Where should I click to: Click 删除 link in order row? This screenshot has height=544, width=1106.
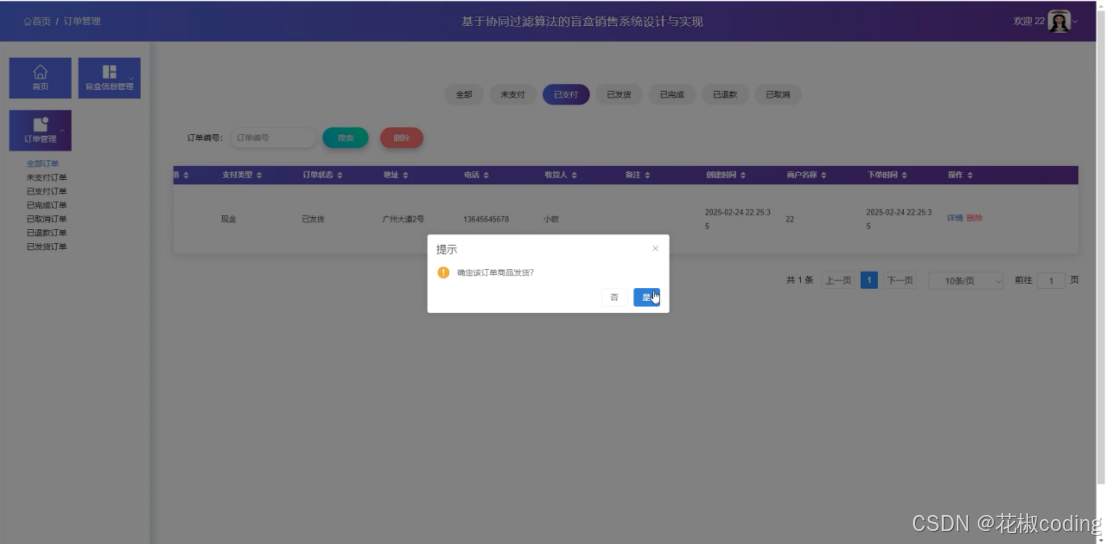pyautogui.click(x=974, y=218)
